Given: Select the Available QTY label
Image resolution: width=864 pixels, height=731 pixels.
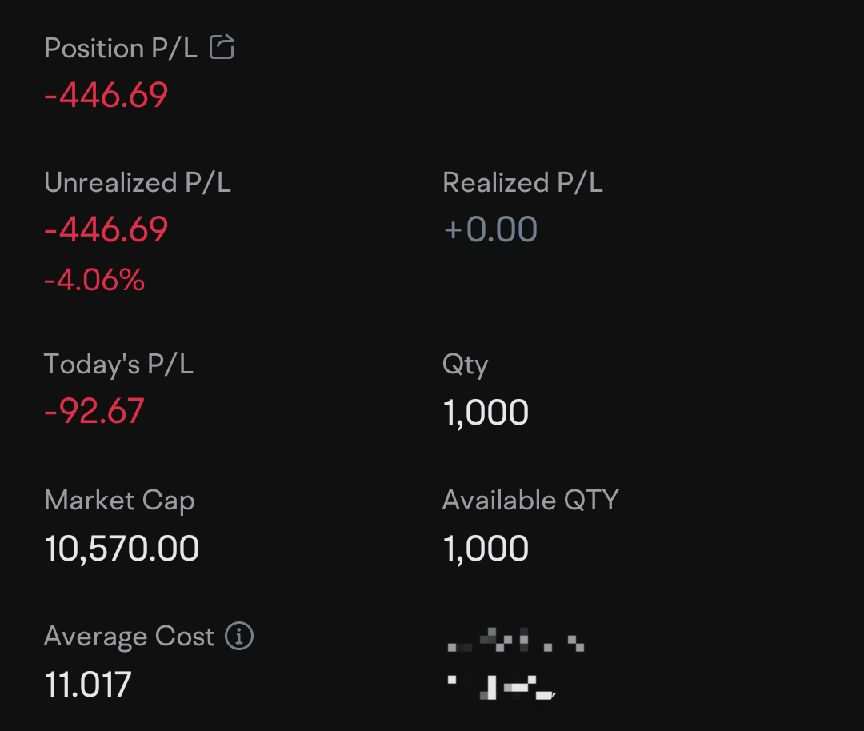Looking at the screenshot, I should [530, 500].
